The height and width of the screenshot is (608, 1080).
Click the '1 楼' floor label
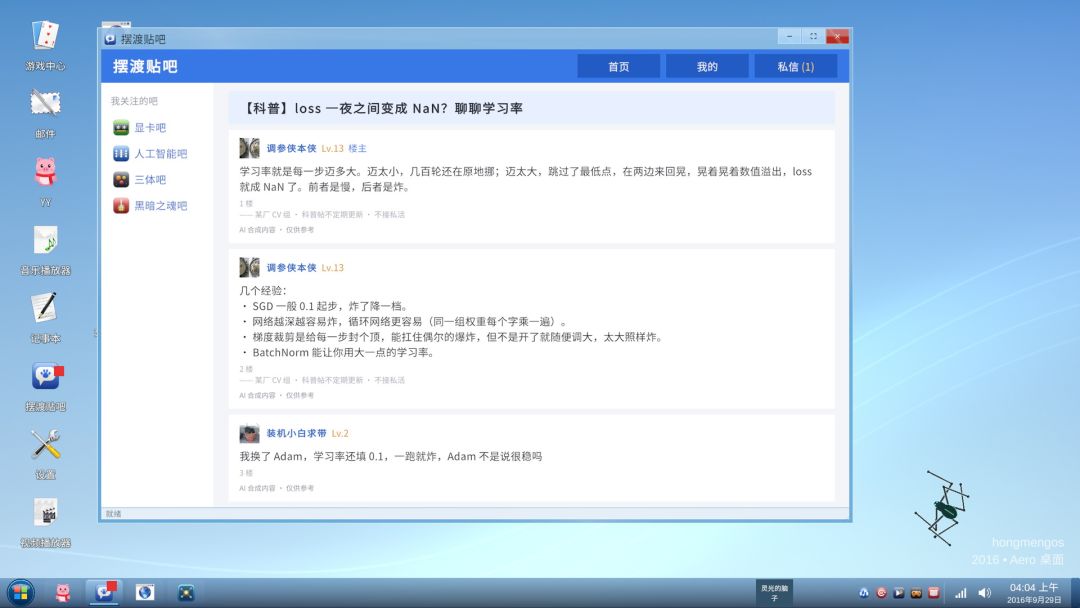tap(246, 204)
